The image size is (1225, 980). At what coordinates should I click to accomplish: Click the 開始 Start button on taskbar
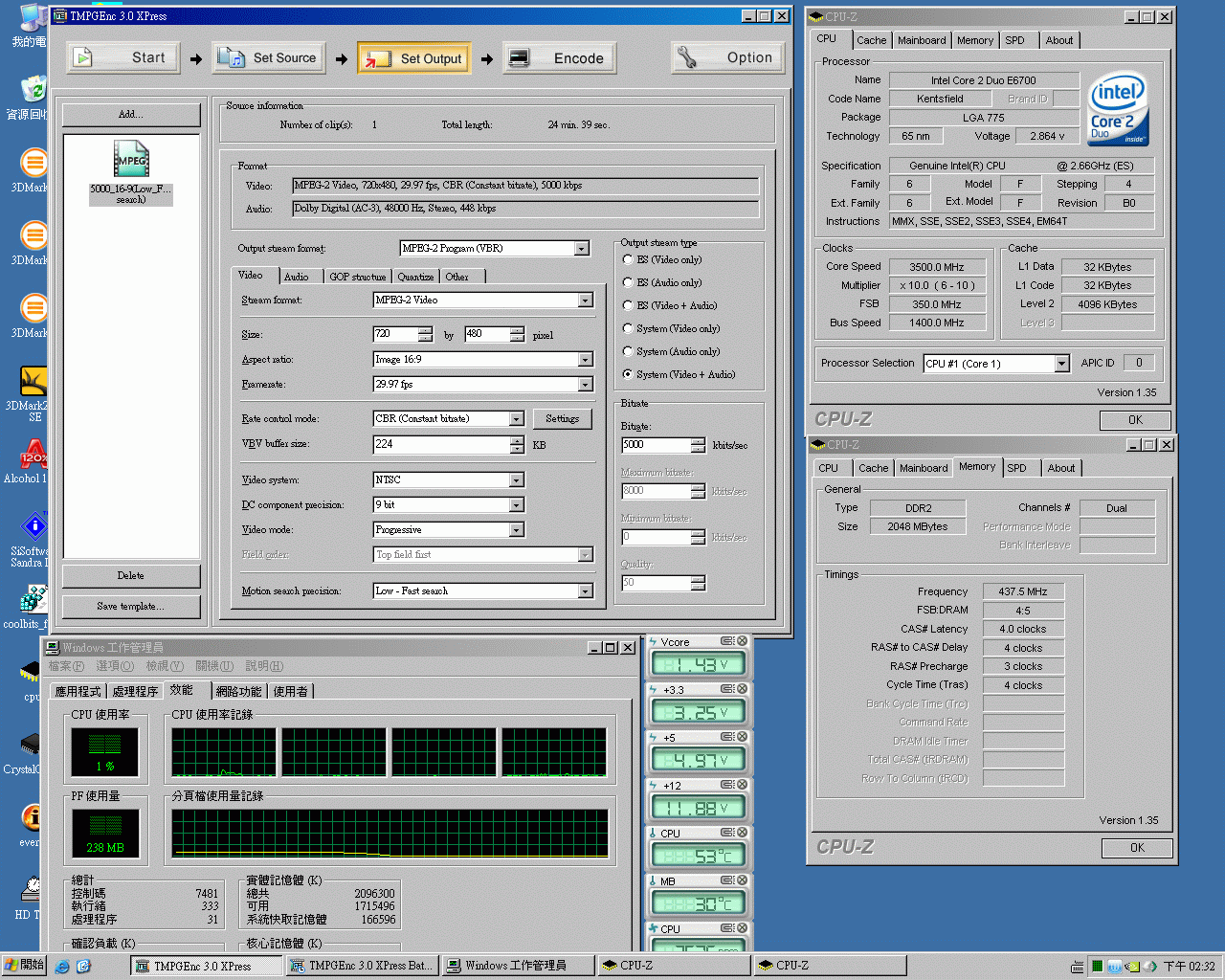coord(25,965)
